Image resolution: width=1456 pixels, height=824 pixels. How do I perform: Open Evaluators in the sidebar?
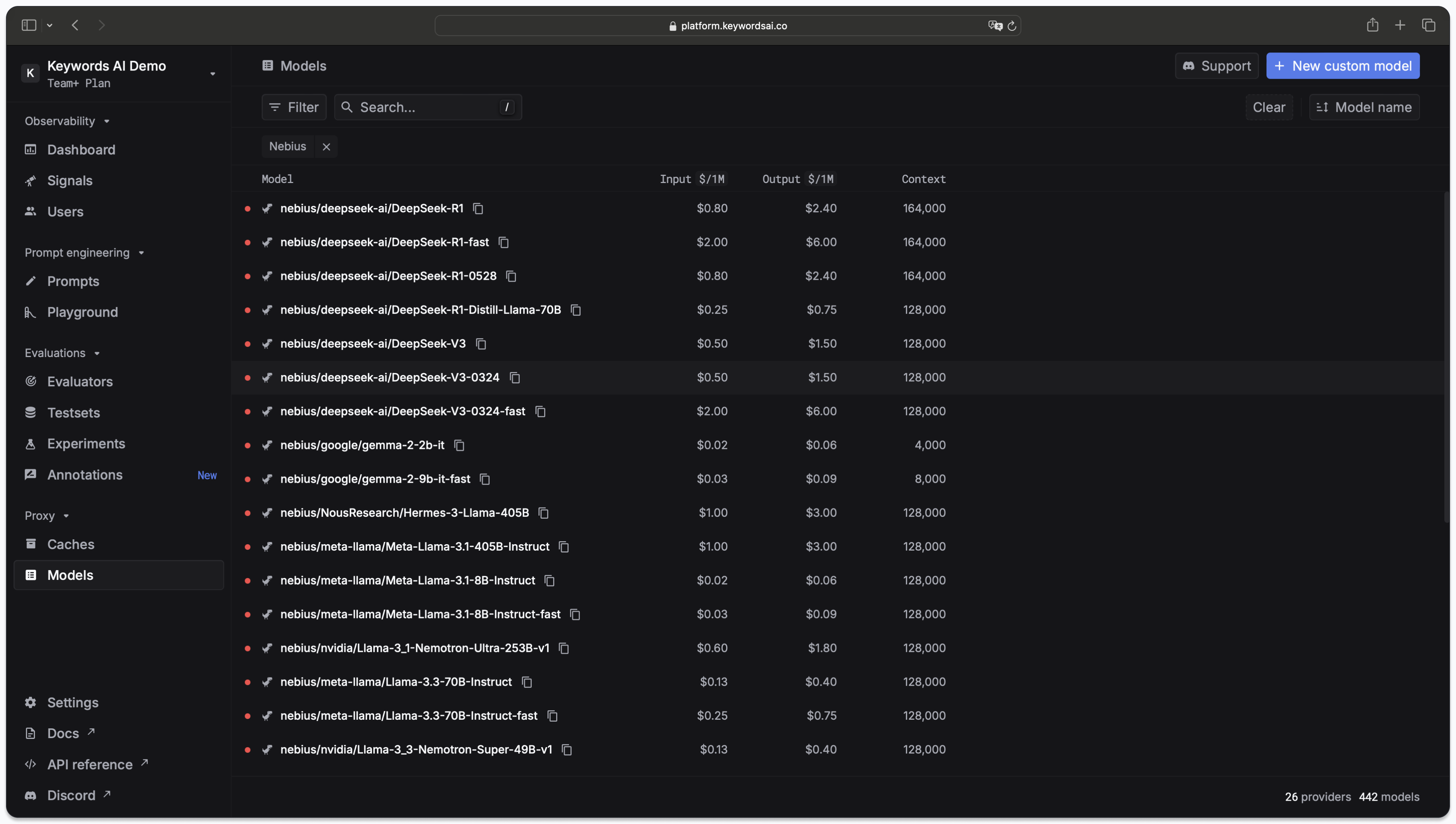(119, 382)
